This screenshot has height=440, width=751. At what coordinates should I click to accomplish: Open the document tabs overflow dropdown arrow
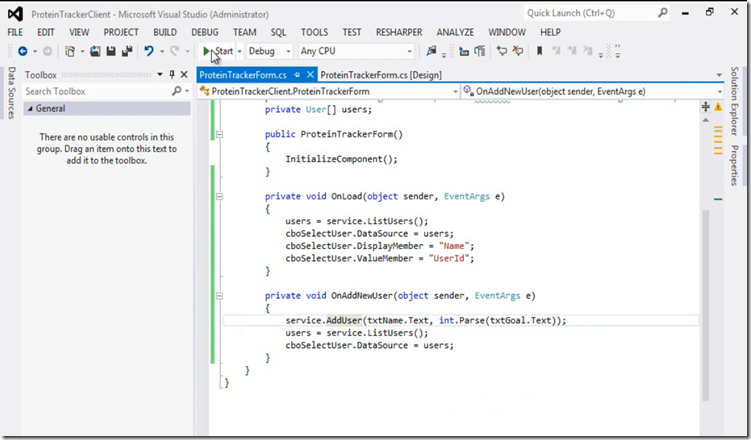(718, 75)
